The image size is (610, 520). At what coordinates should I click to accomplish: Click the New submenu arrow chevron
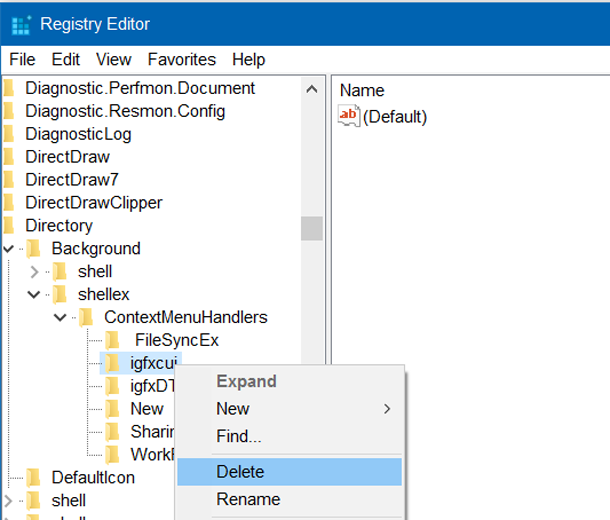pos(387,409)
